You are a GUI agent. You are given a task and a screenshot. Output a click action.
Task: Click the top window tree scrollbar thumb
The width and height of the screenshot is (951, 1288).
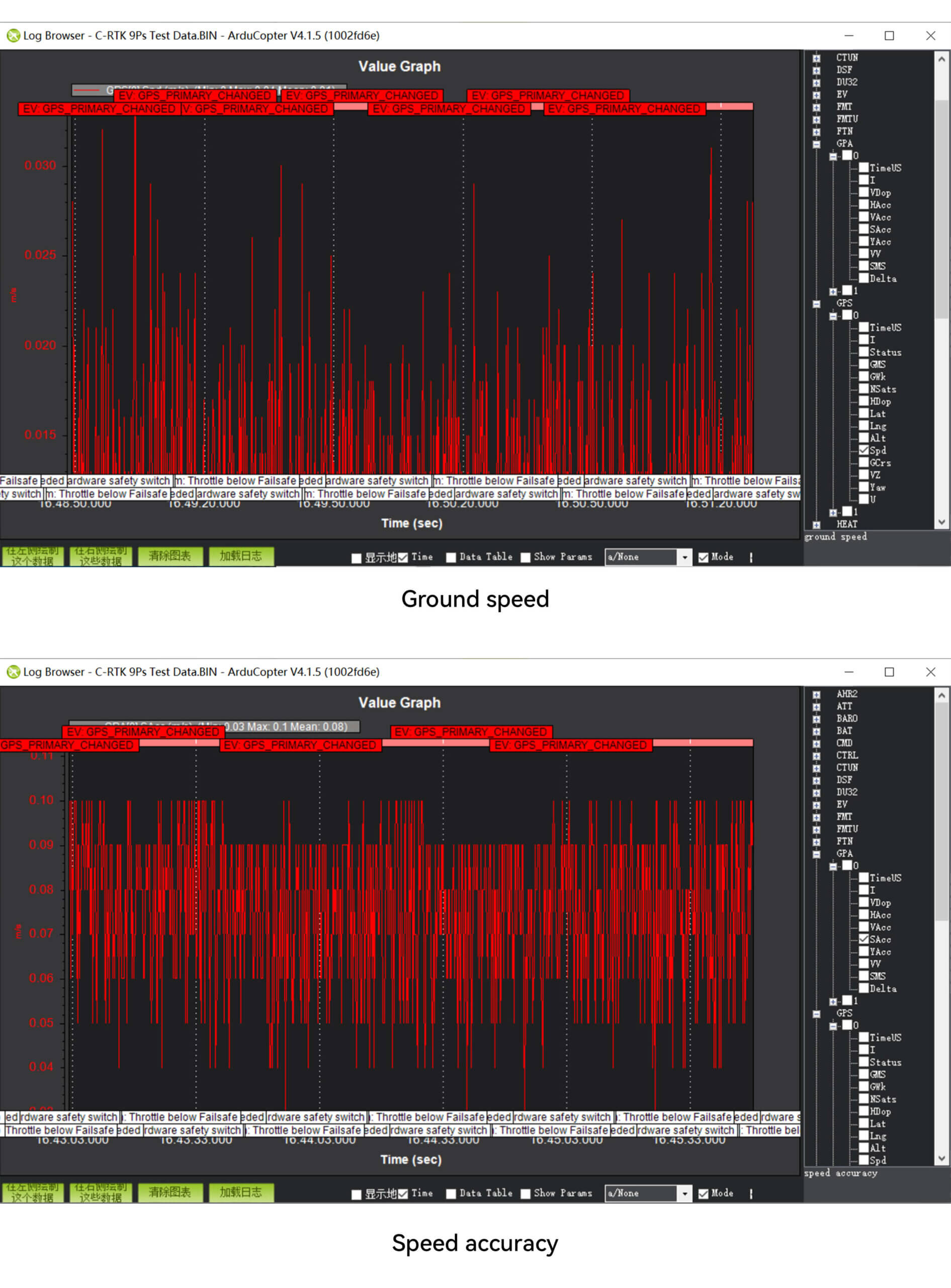click(941, 207)
